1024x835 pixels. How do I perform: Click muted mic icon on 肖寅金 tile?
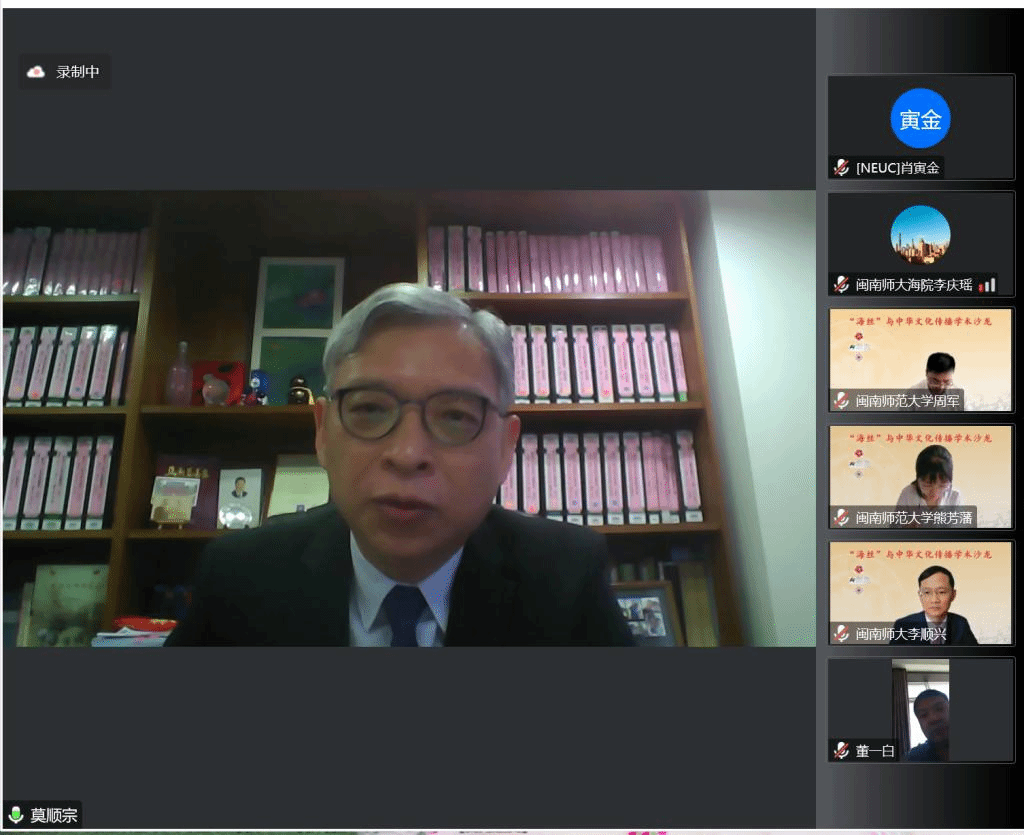point(842,168)
